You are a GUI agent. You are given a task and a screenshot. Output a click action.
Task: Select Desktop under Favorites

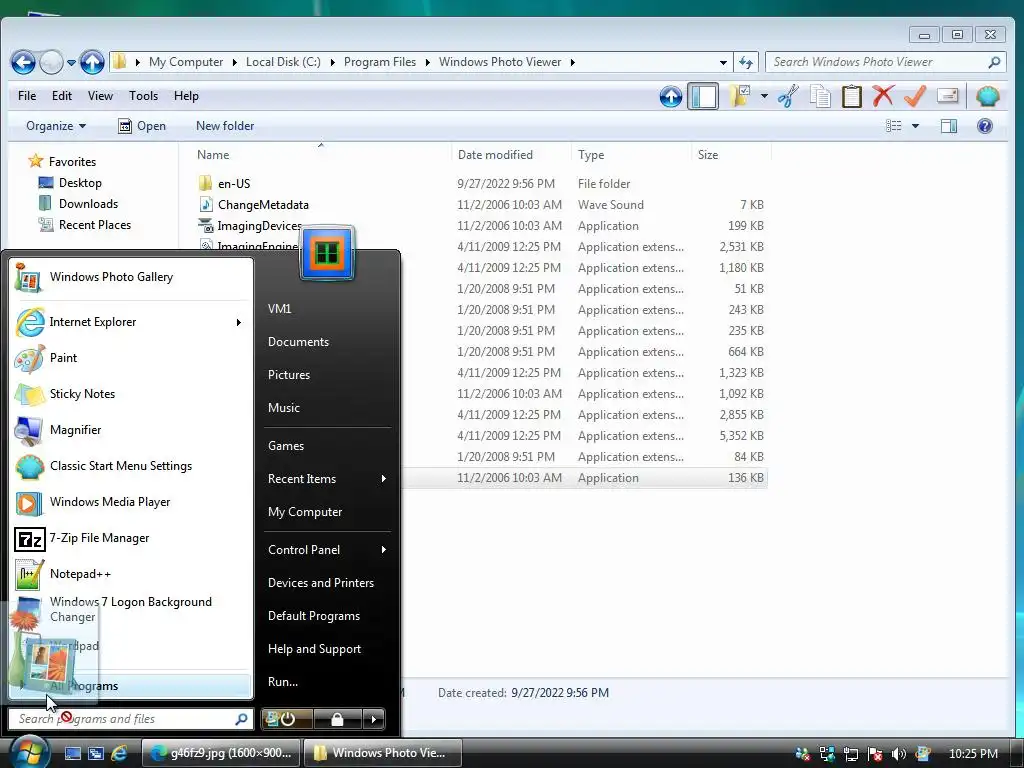70,183
